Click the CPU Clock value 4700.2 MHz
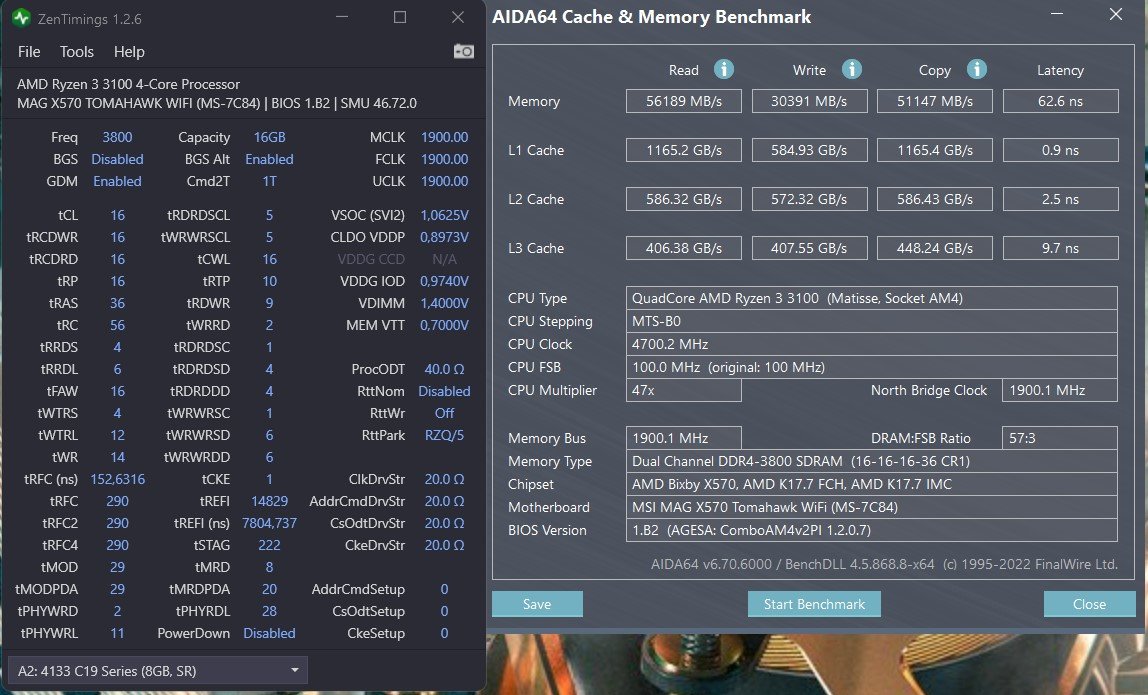Viewport: 1148px width, 695px height. click(x=871, y=344)
